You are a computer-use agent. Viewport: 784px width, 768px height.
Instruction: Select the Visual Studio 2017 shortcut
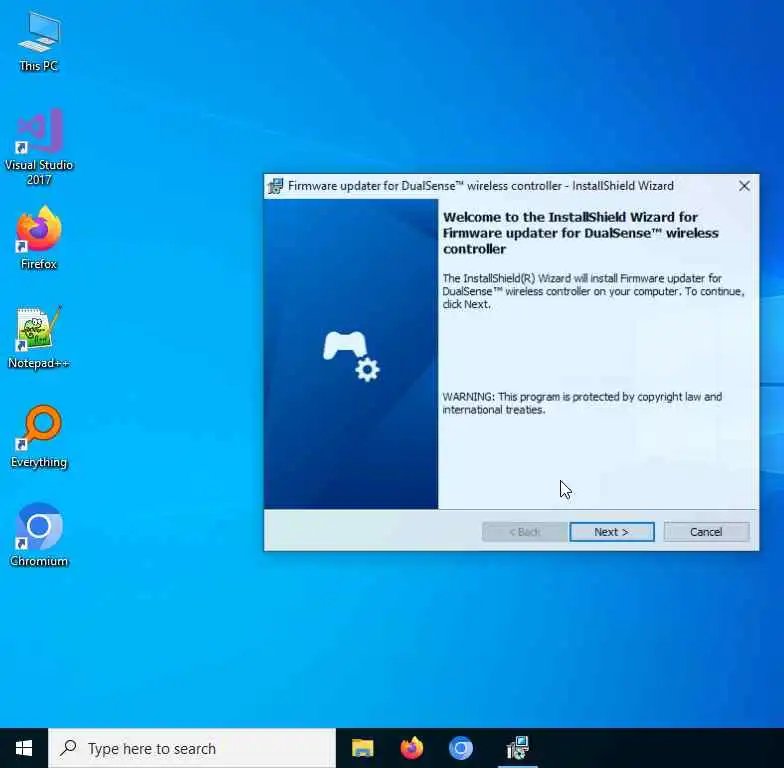39,146
